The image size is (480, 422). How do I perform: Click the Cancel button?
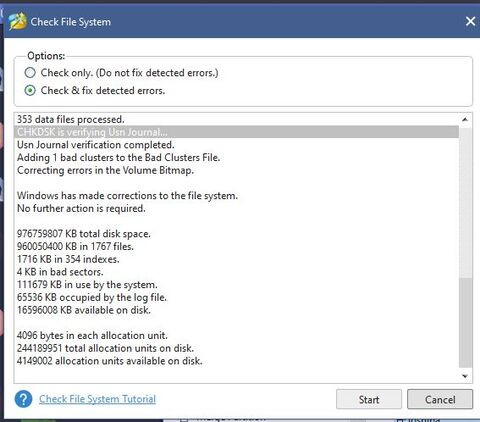440,399
